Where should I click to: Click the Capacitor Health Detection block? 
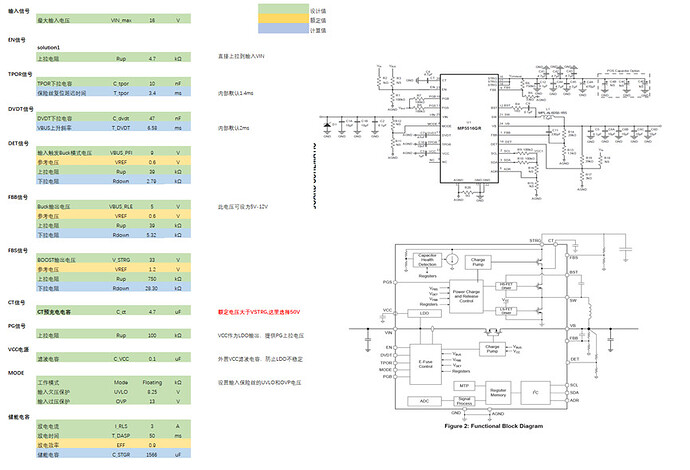427,259
